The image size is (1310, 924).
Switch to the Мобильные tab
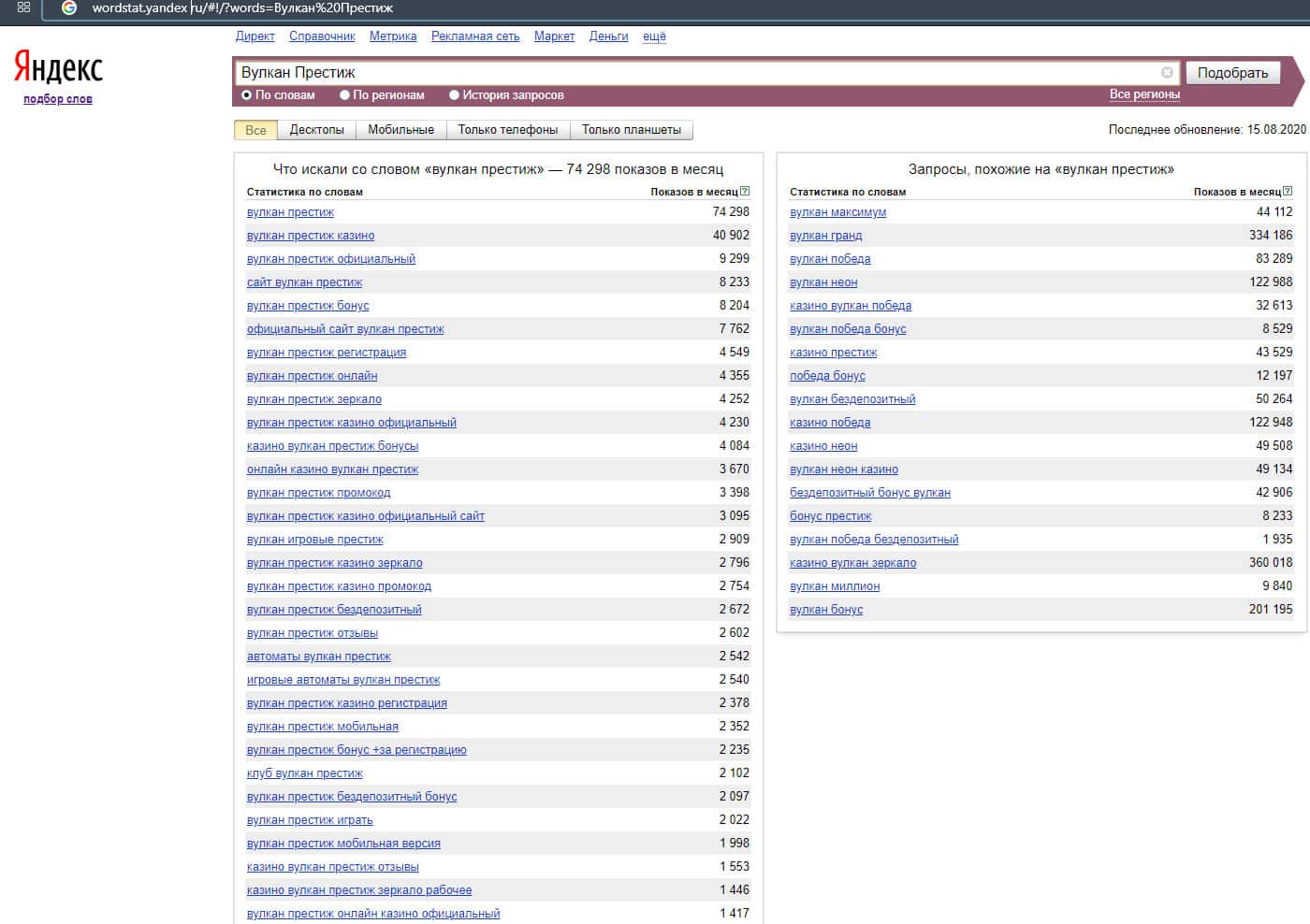(x=400, y=130)
